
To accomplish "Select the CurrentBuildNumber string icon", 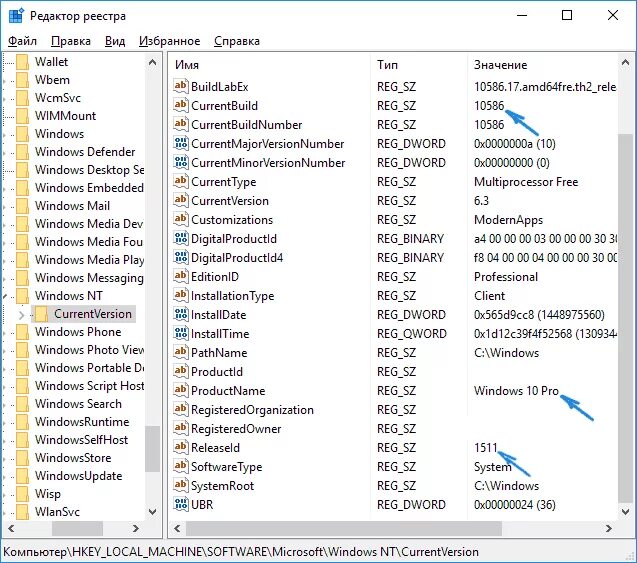I will pyautogui.click(x=180, y=124).
